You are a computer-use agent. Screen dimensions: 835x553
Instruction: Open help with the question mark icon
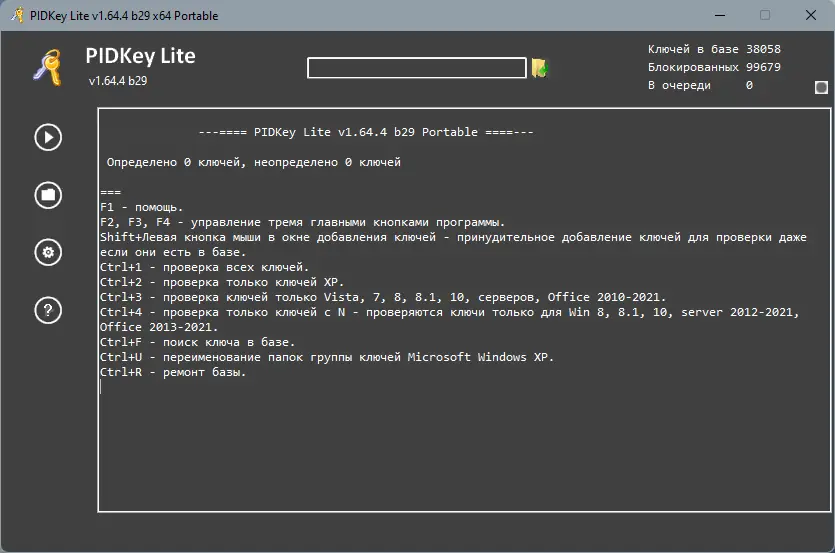coord(48,310)
